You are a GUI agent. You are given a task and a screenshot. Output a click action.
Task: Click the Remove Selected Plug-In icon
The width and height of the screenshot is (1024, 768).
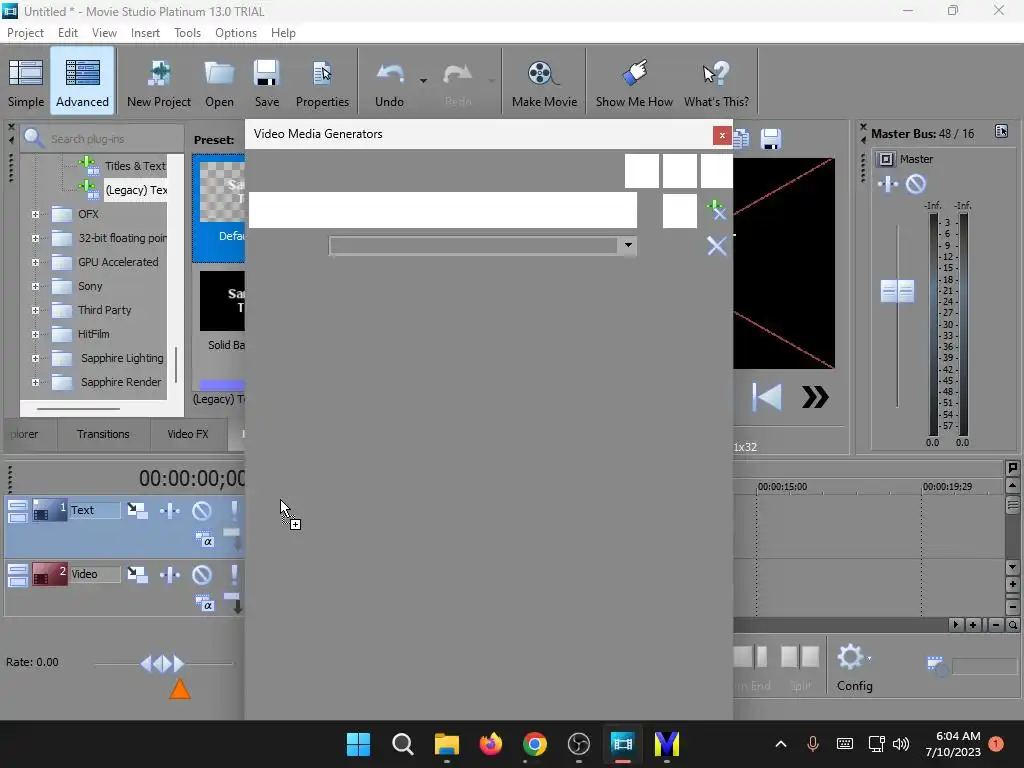(716, 210)
